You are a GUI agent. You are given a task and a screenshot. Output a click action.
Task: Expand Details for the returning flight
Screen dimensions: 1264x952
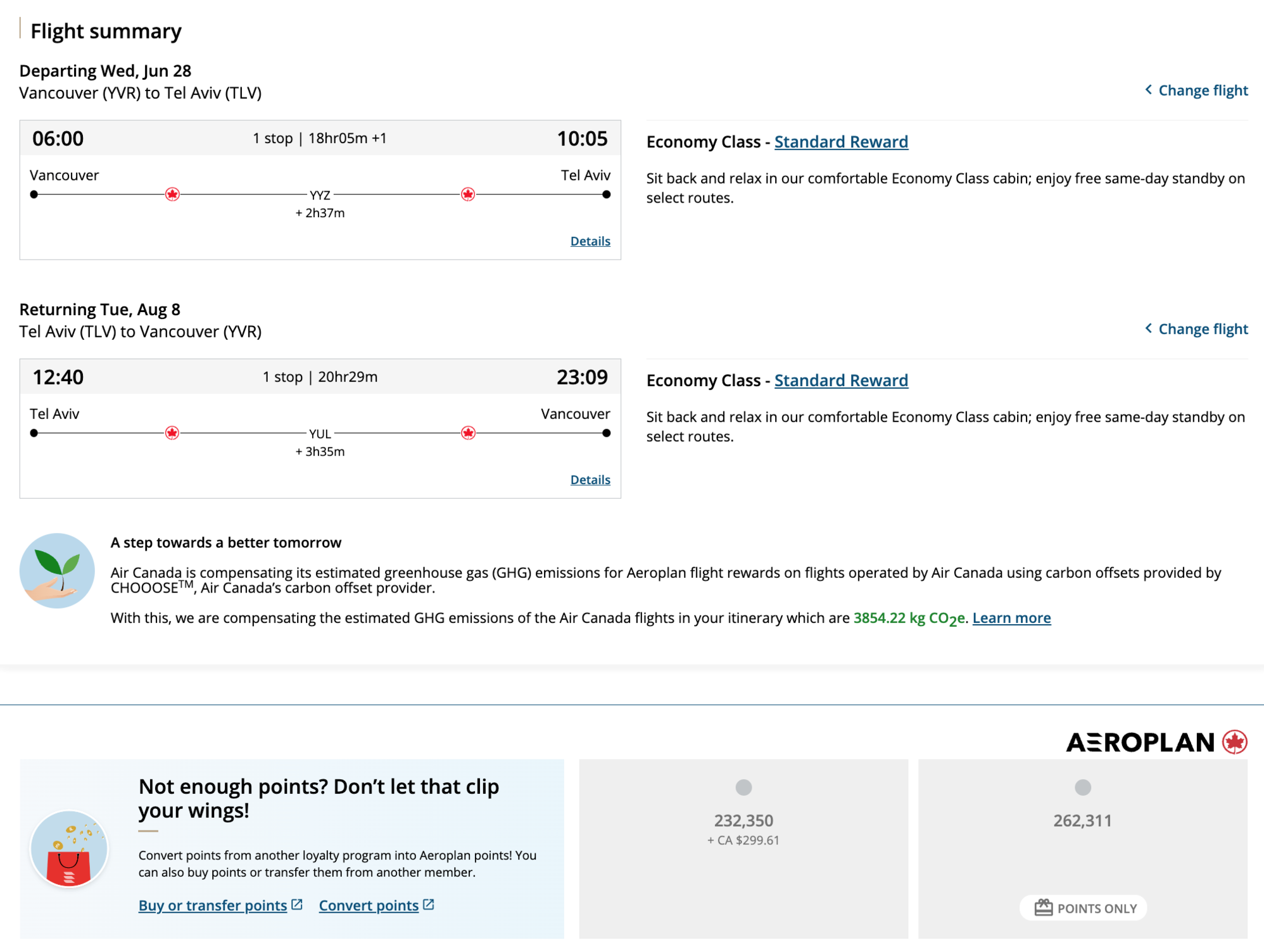point(590,480)
